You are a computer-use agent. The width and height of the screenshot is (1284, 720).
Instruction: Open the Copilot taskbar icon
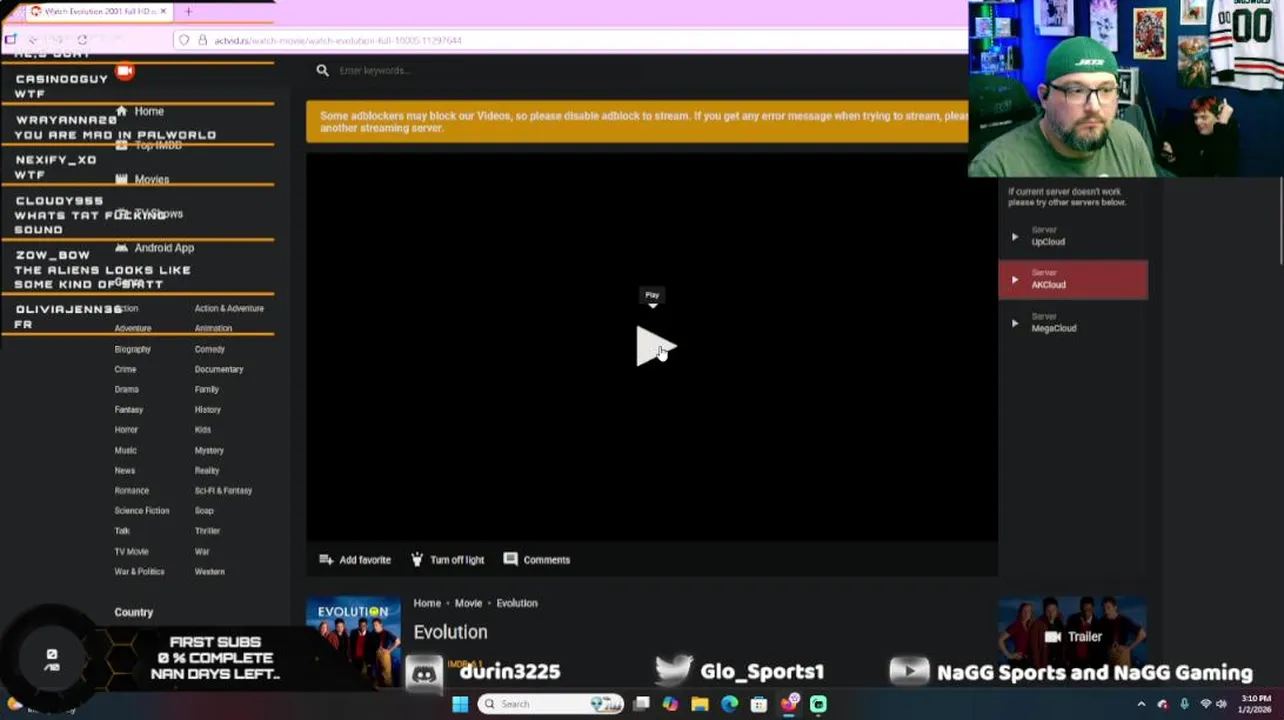point(670,704)
